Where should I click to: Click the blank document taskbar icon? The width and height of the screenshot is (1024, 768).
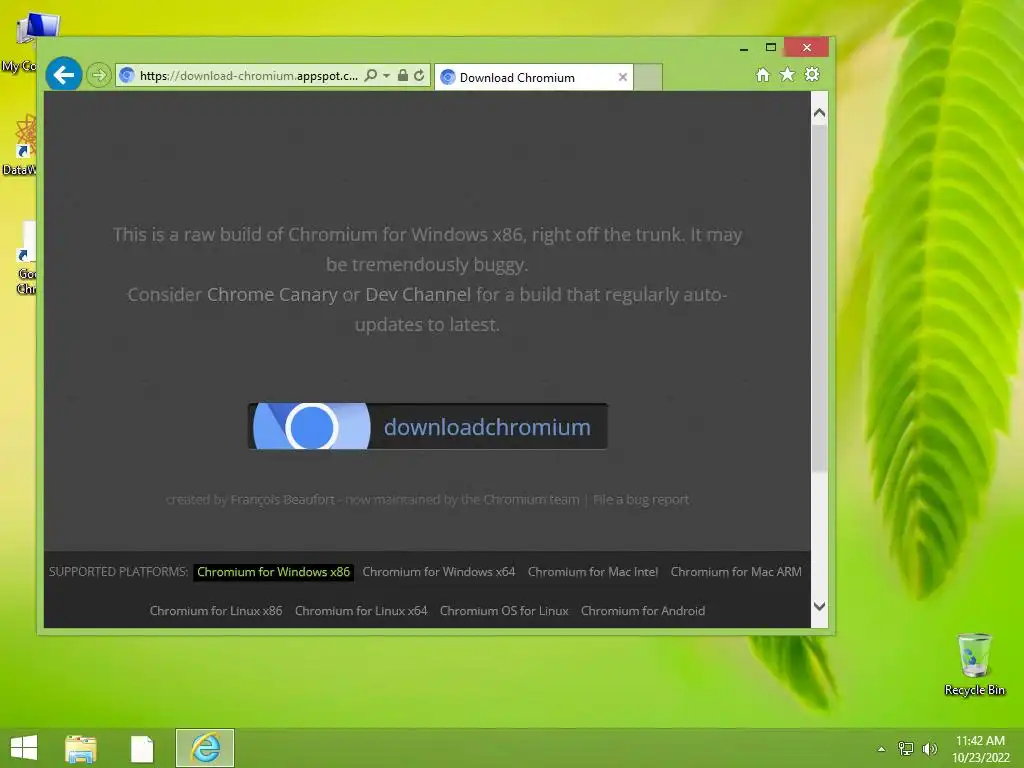(x=142, y=748)
